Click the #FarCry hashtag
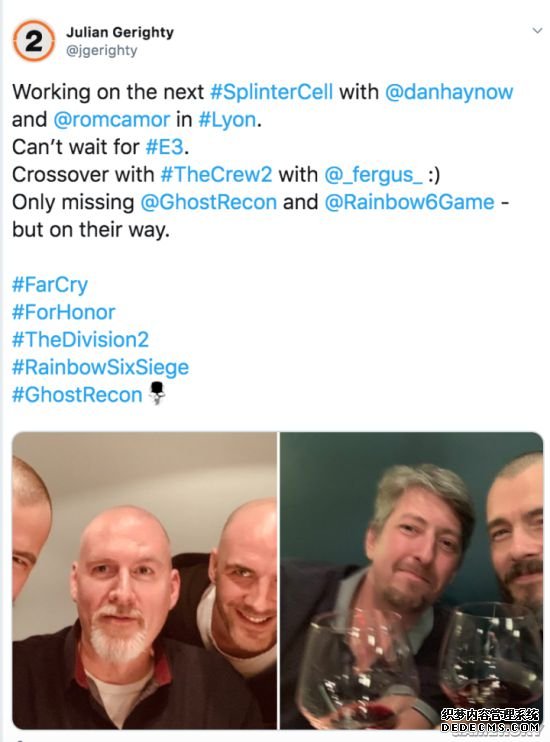Screen dimensions: 550x742 pyautogui.click(x=50, y=284)
